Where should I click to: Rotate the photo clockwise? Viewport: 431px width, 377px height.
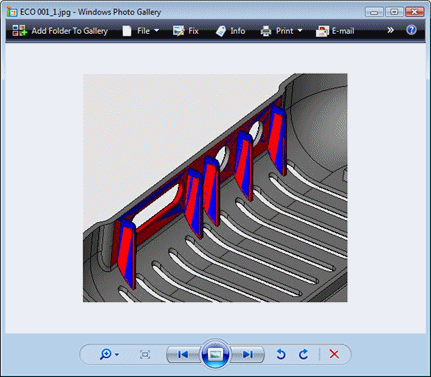(x=303, y=354)
